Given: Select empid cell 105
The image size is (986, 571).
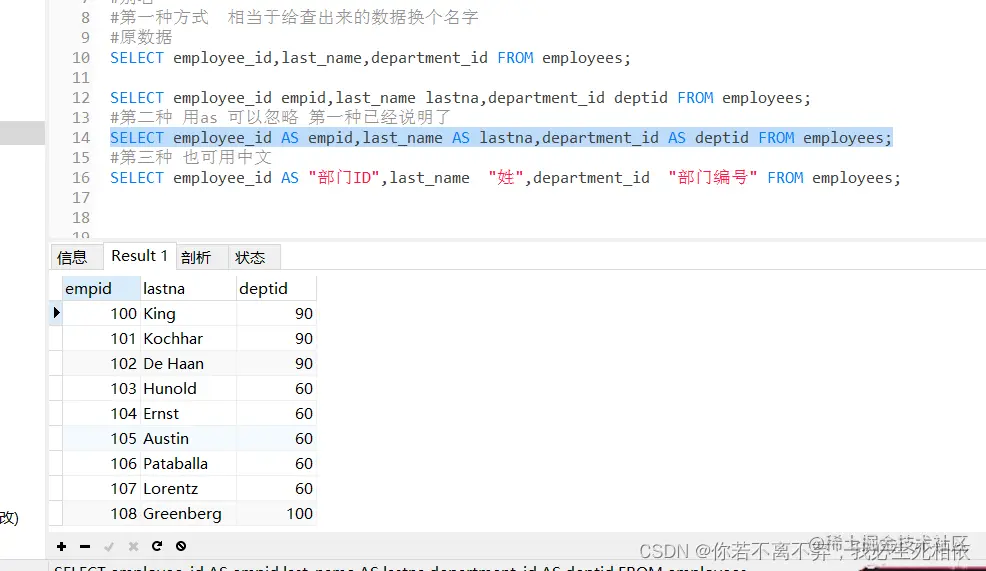Looking at the screenshot, I should (101, 438).
